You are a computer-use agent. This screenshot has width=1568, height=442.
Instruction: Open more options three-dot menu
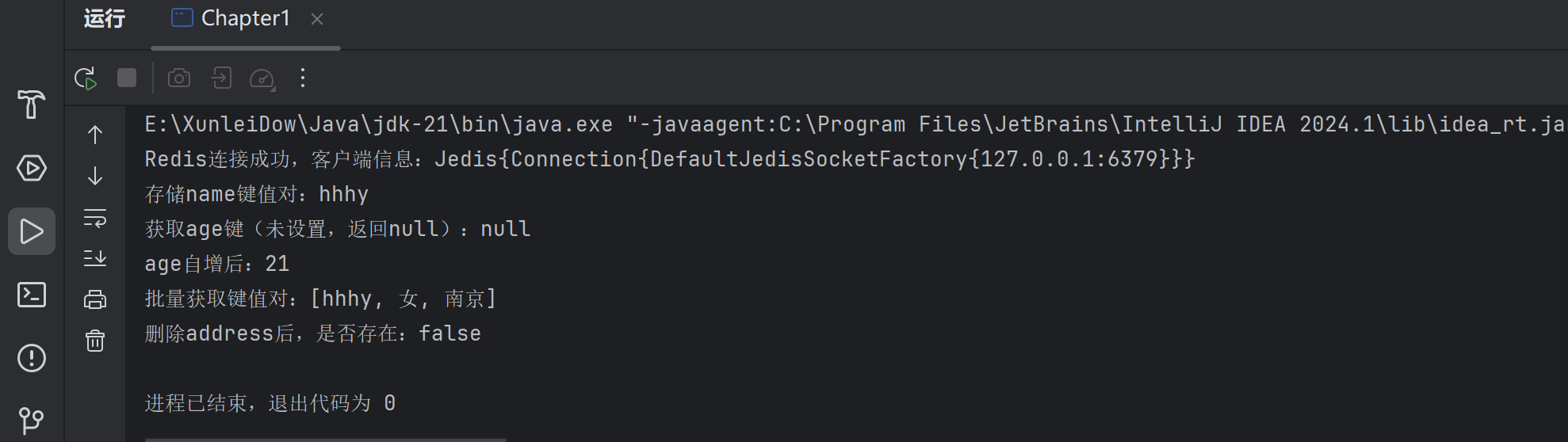[303, 78]
